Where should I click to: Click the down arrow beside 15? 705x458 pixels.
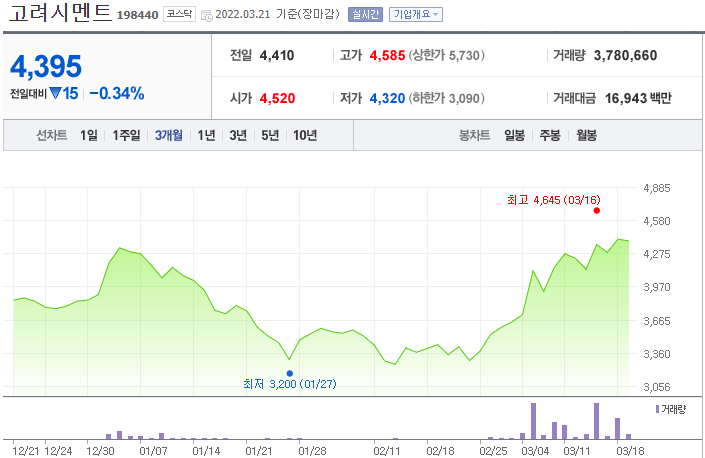[x=55, y=93]
